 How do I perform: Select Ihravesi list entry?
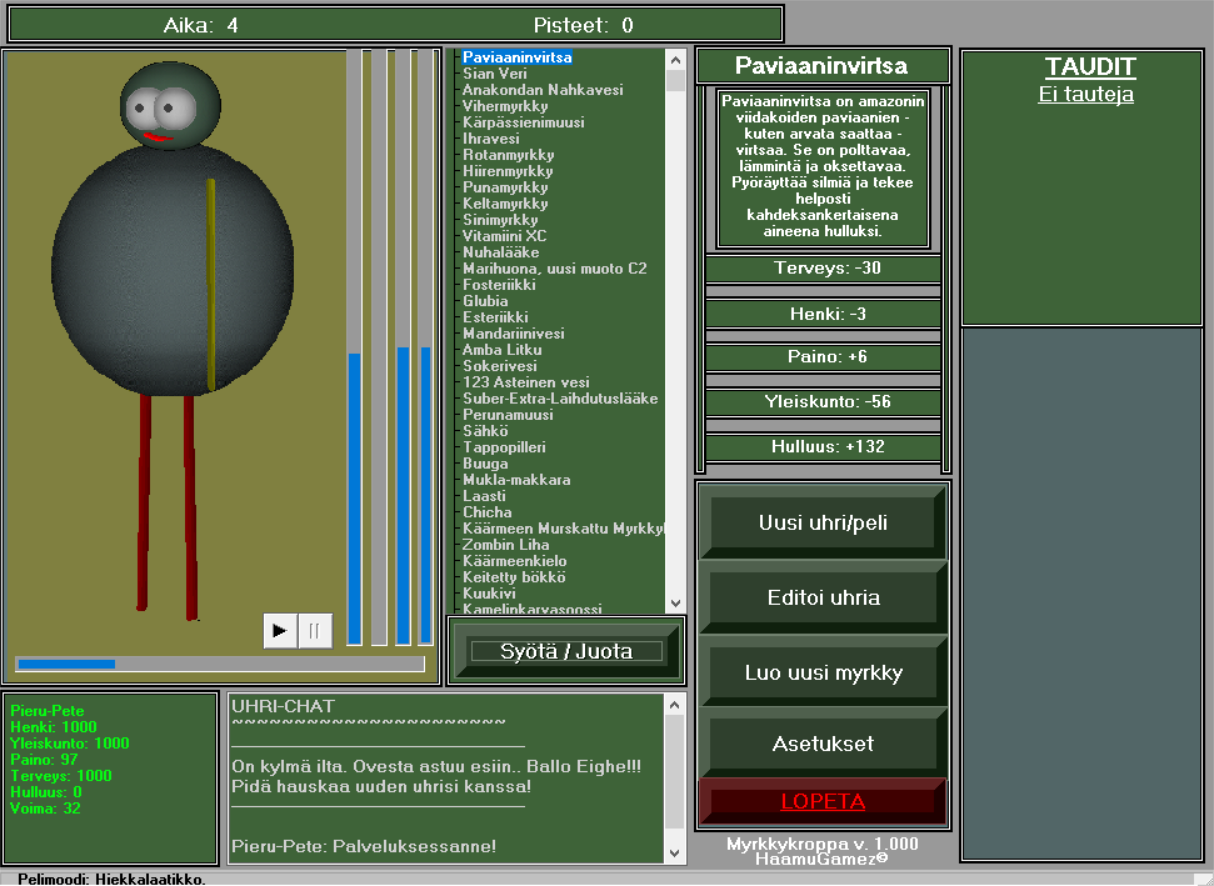tap(491, 139)
